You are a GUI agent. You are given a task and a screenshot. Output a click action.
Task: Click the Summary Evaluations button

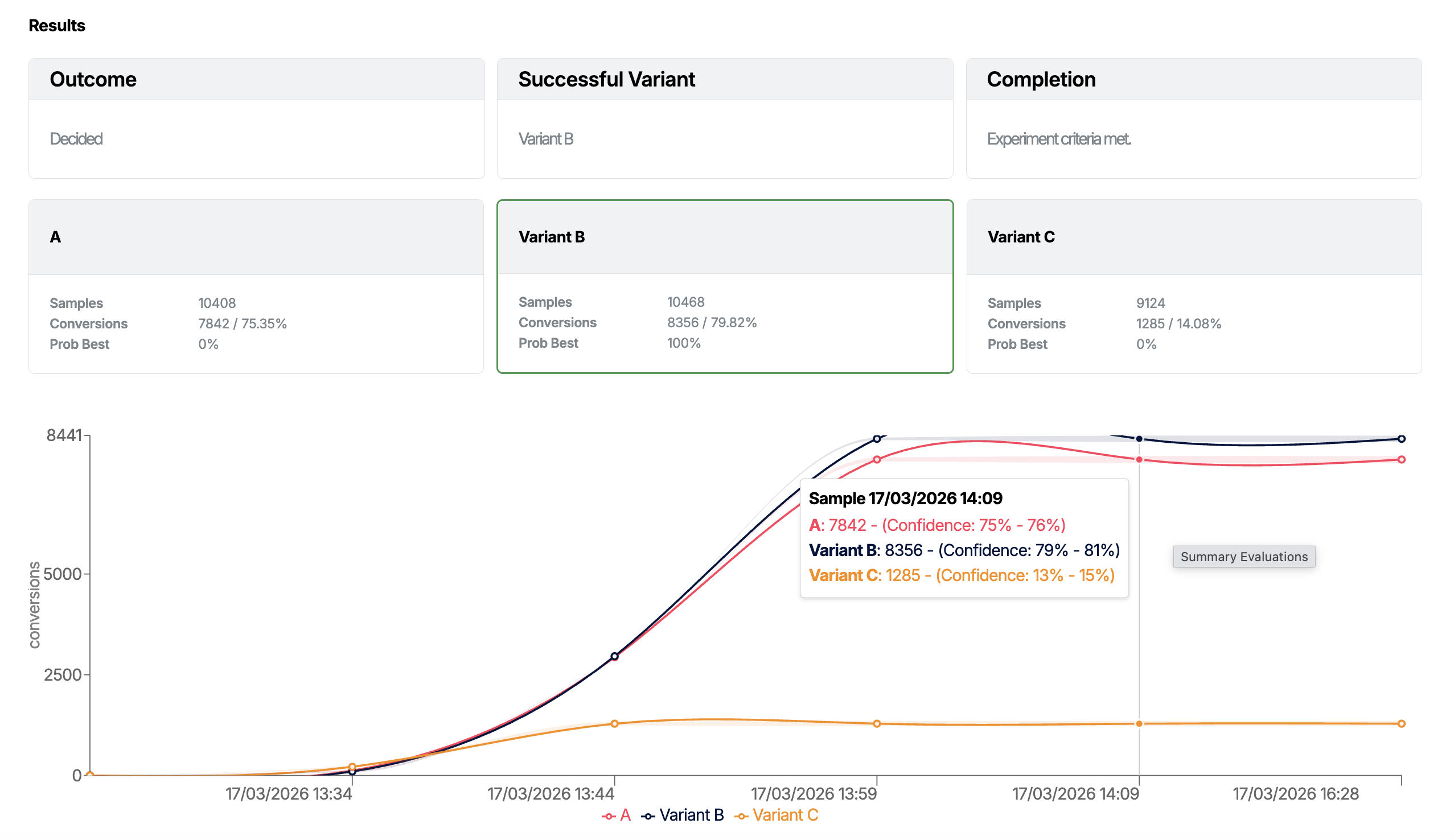(1243, 557)
